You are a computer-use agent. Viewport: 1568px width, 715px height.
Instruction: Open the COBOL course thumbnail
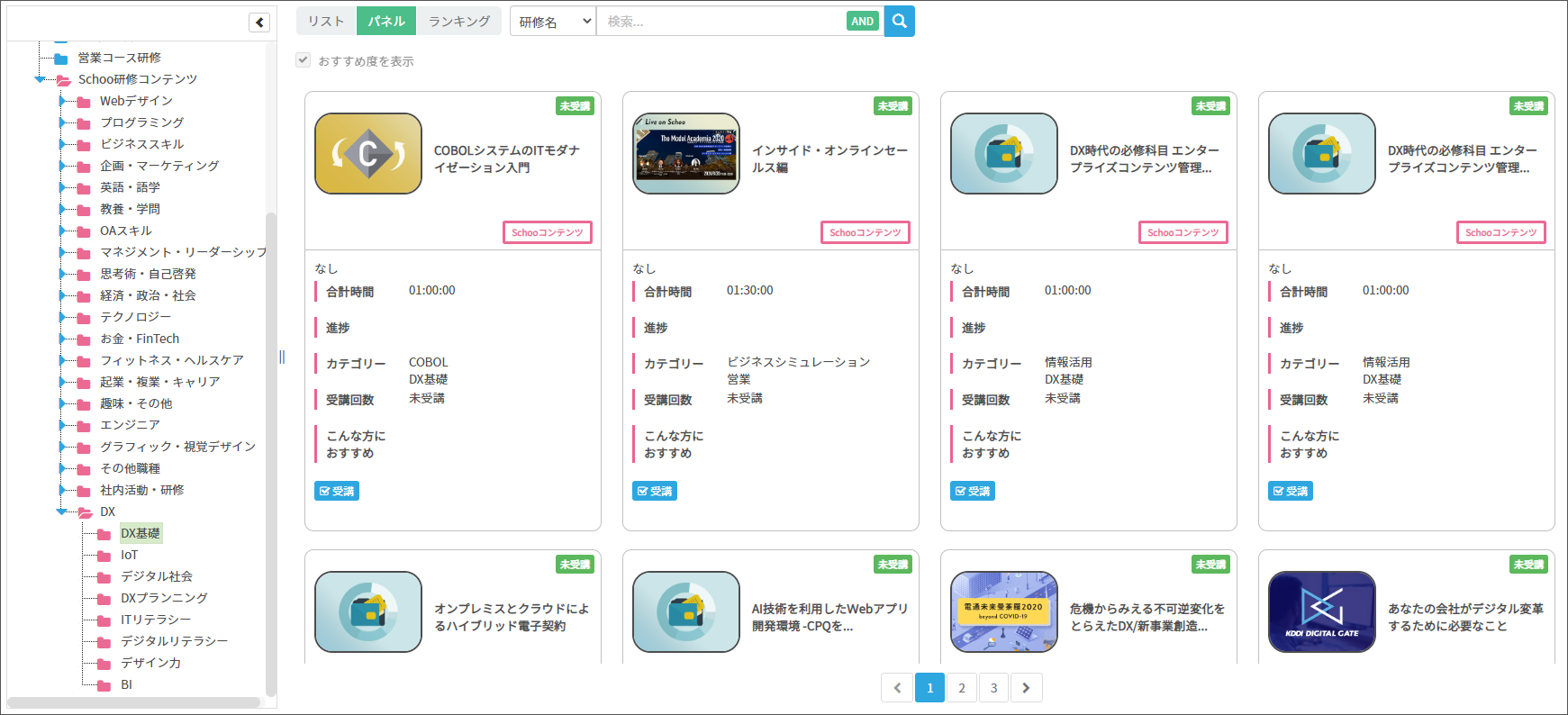(x=368, y=153)
